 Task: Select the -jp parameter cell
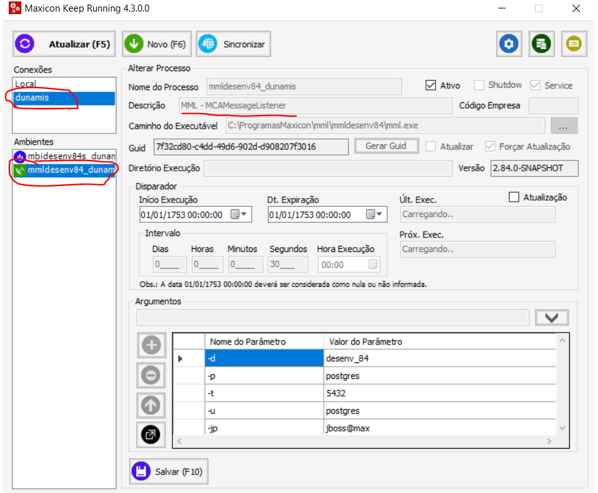click(x=264, y=428)
